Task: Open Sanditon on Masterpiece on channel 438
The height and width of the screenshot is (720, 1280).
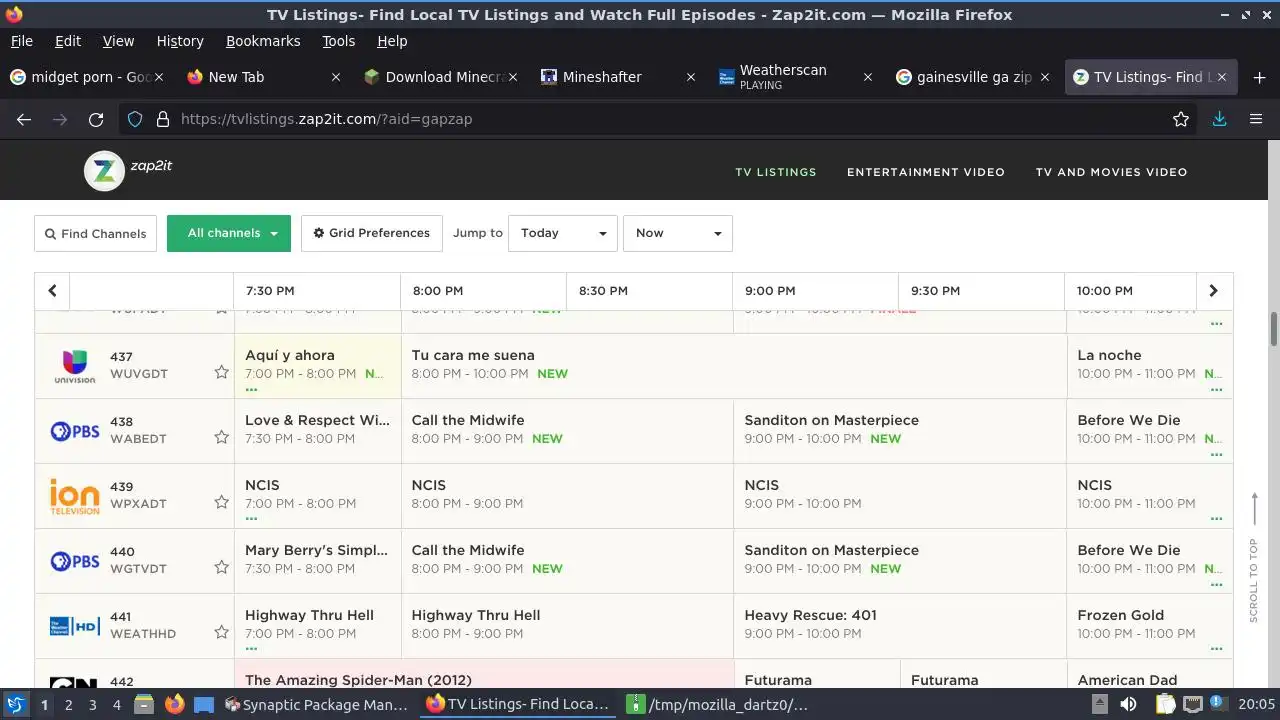Action: [x=900, y=431]
